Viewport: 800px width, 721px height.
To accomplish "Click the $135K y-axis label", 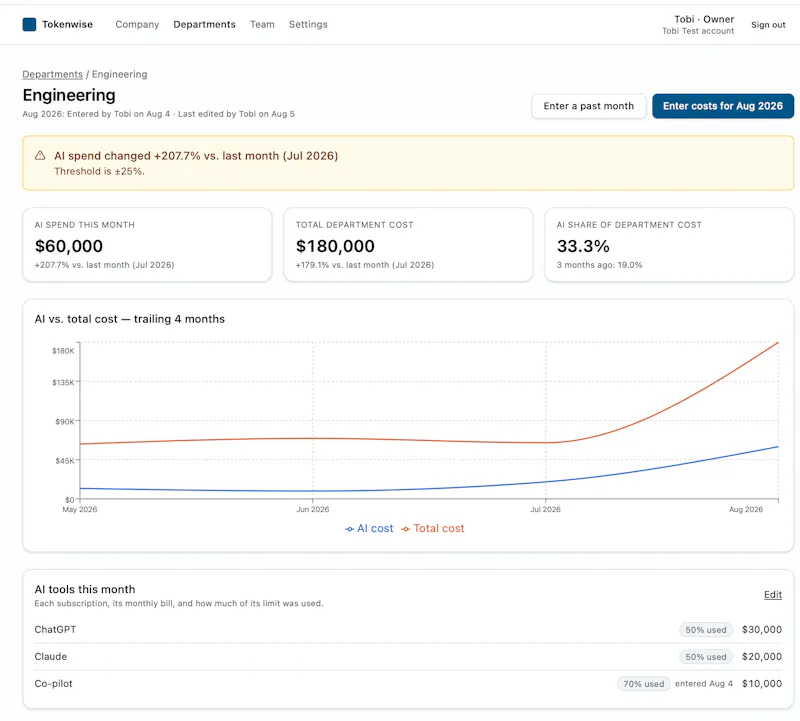I will [x=63, y=382].
